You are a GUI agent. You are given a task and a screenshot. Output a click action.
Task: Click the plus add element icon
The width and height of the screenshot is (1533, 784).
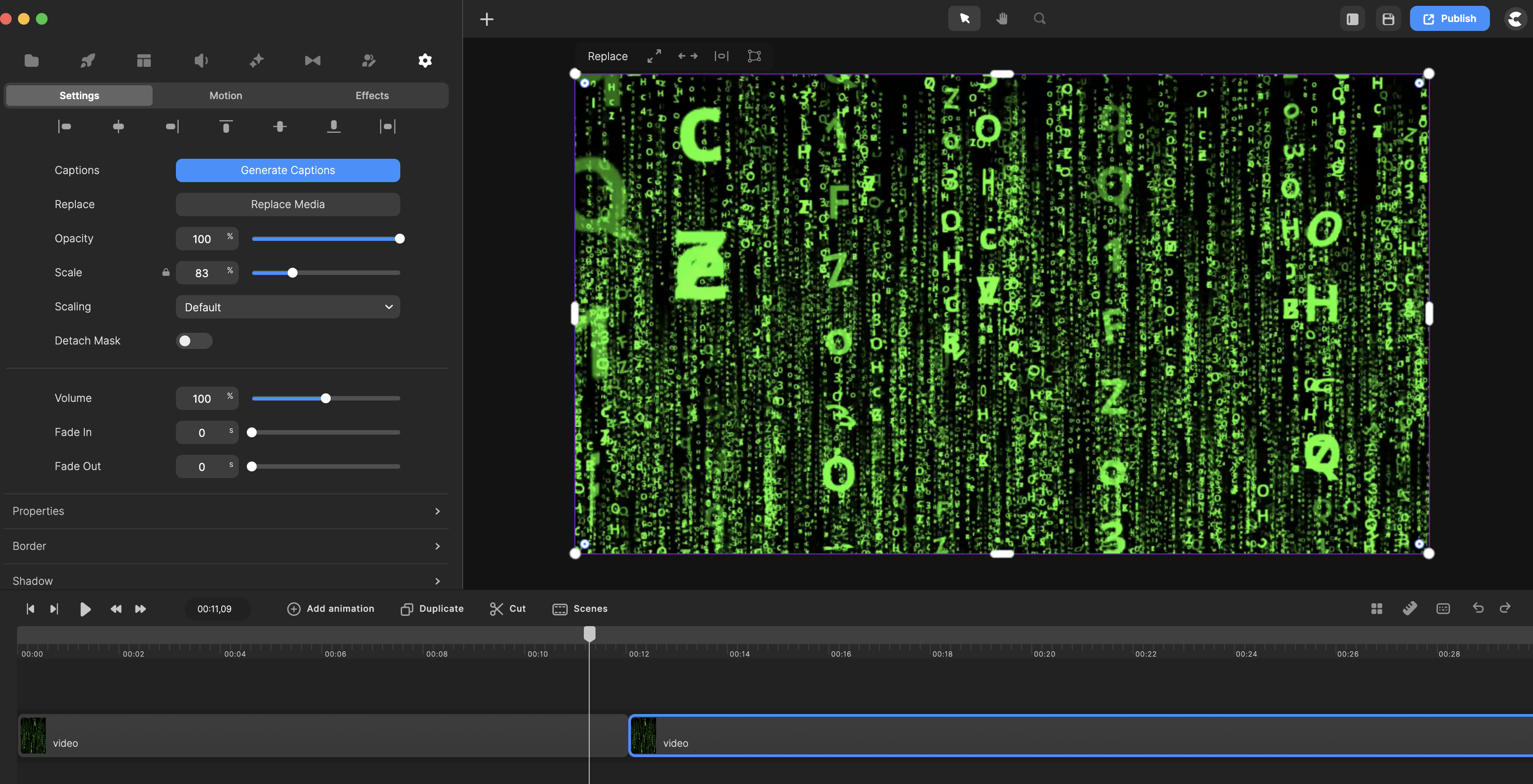tap(487, 19)
